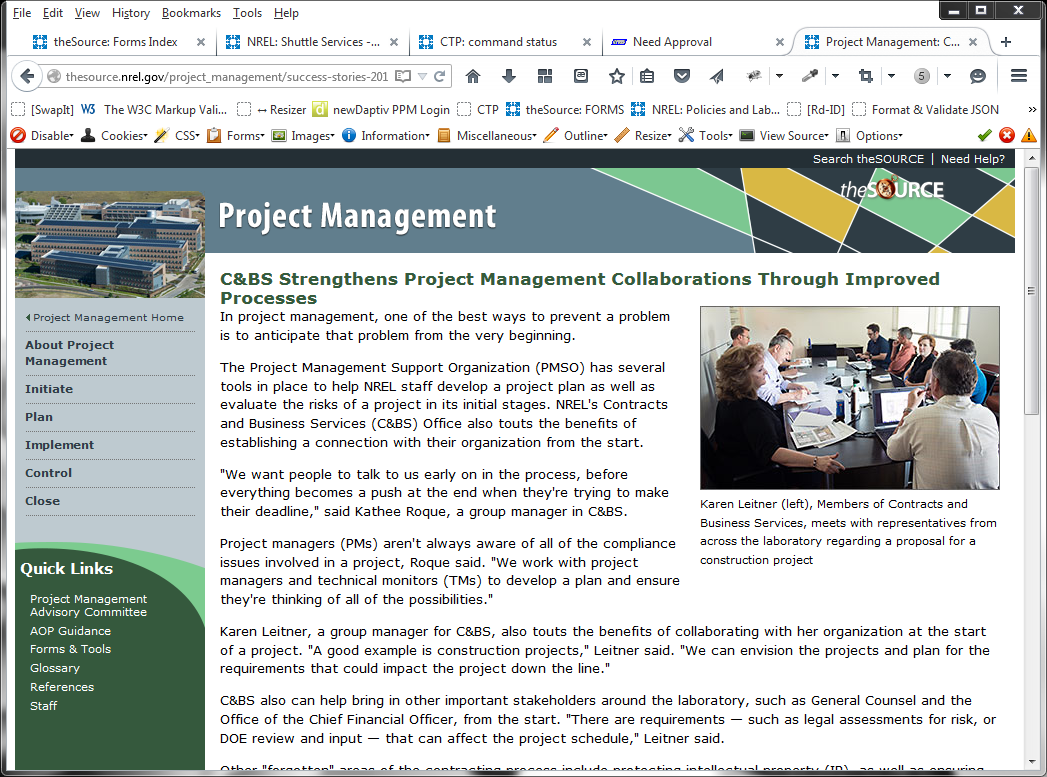Open the View Source dropdown
Image resolution: width=1047 pixels, height=777 pixels.
coord(785,136)
